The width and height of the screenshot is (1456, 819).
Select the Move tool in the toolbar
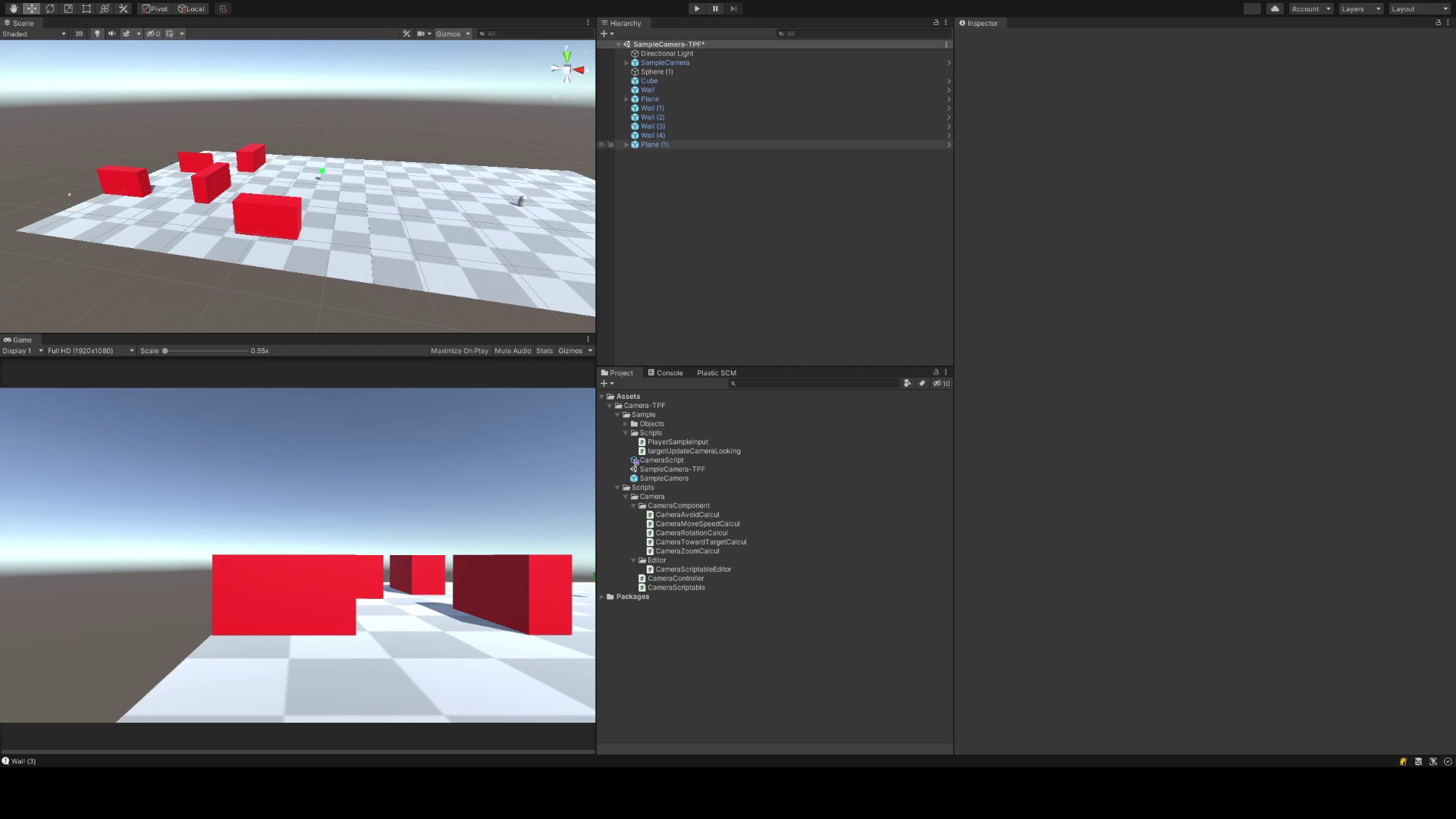pos(32,8)
